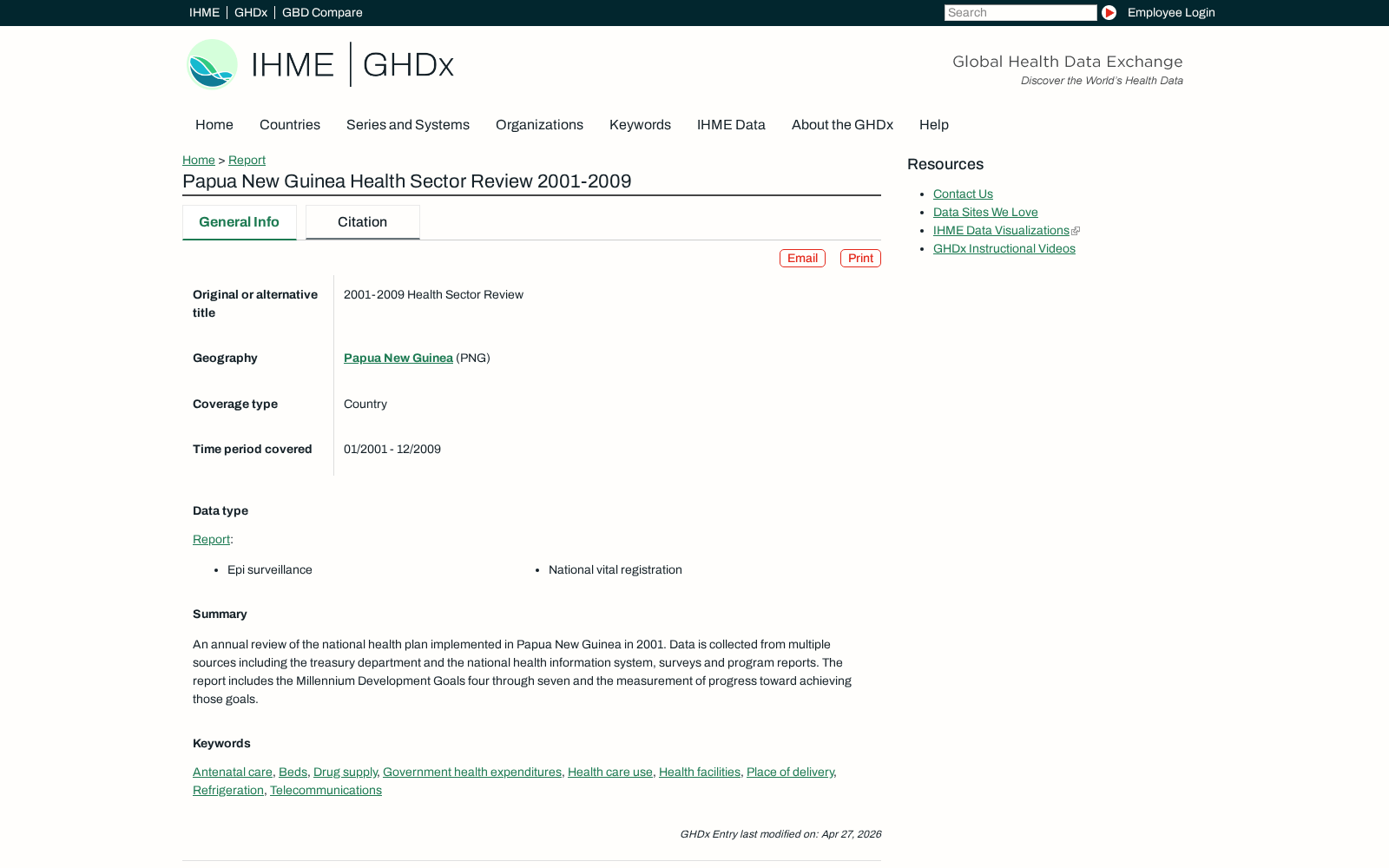Click the page title Papua New Guinea Health Sector Review

coord(407,181)
